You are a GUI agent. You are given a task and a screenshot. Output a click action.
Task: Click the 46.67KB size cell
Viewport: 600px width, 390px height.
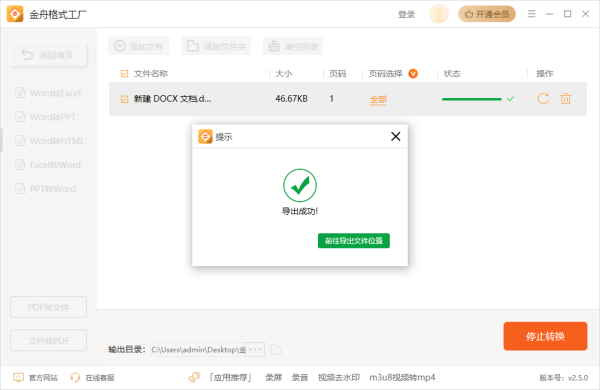tap(292, 99)
